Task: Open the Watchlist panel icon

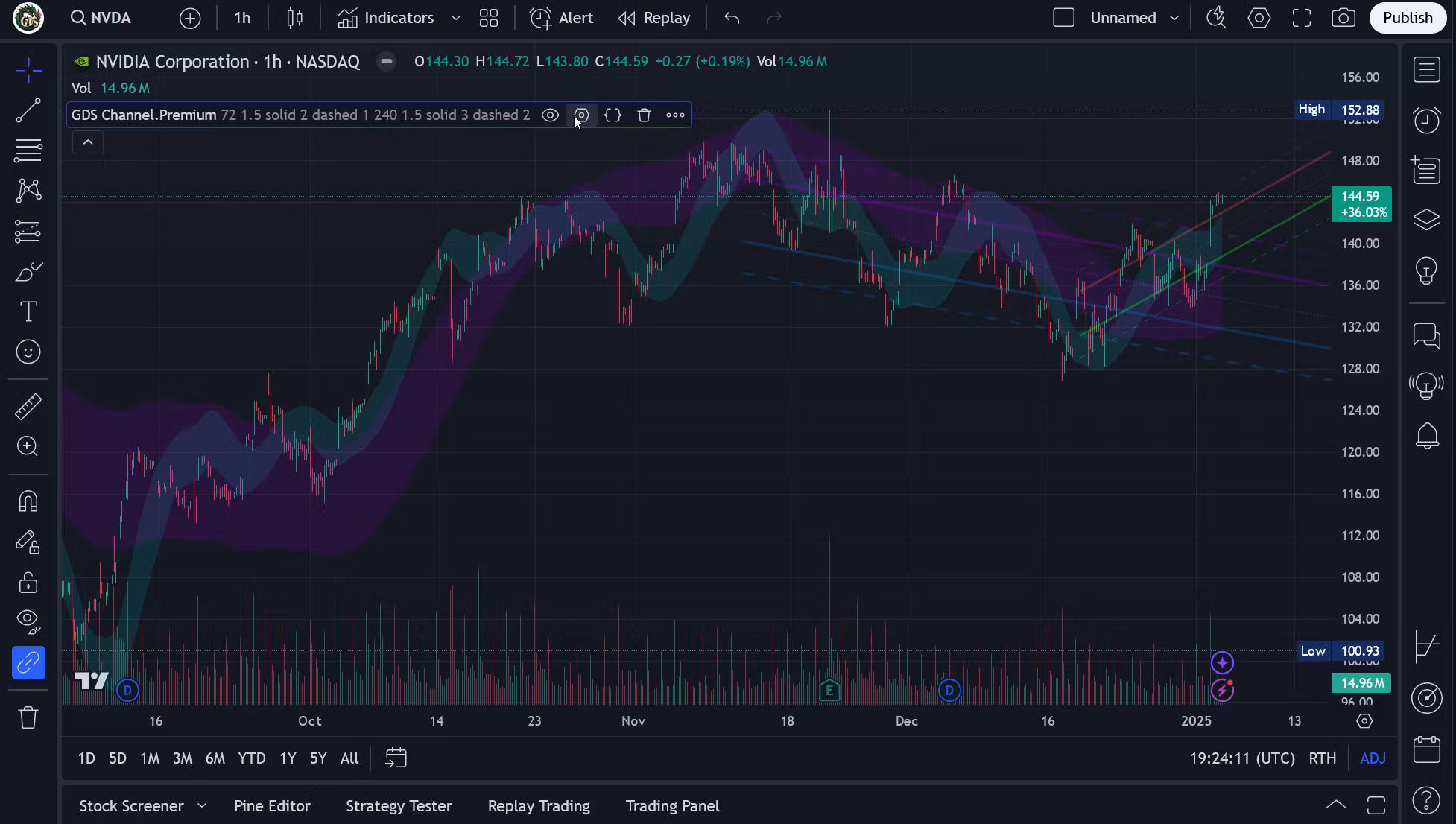Action: pos(1426,69)
